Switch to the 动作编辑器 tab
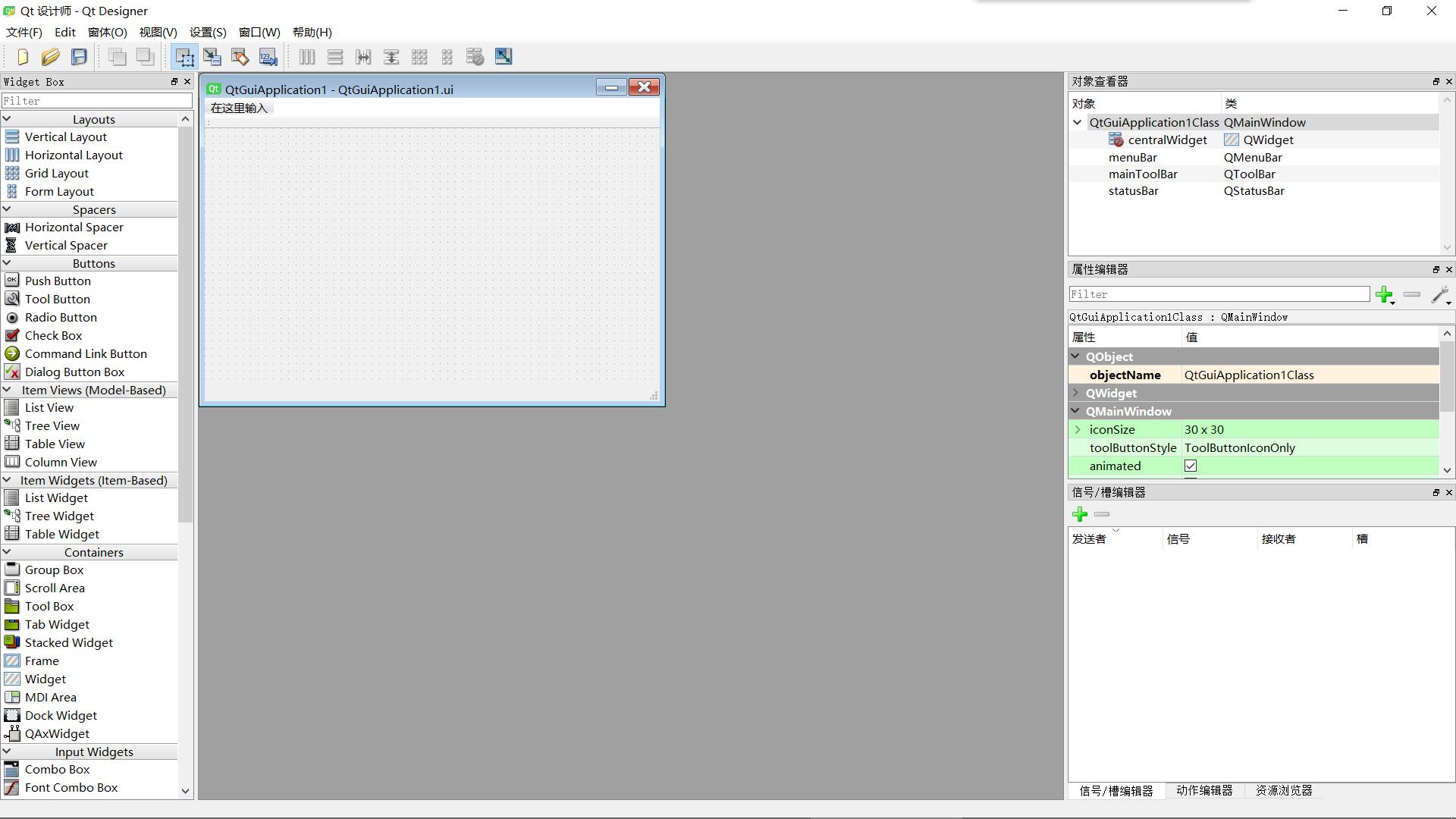 pos(1203,791)
